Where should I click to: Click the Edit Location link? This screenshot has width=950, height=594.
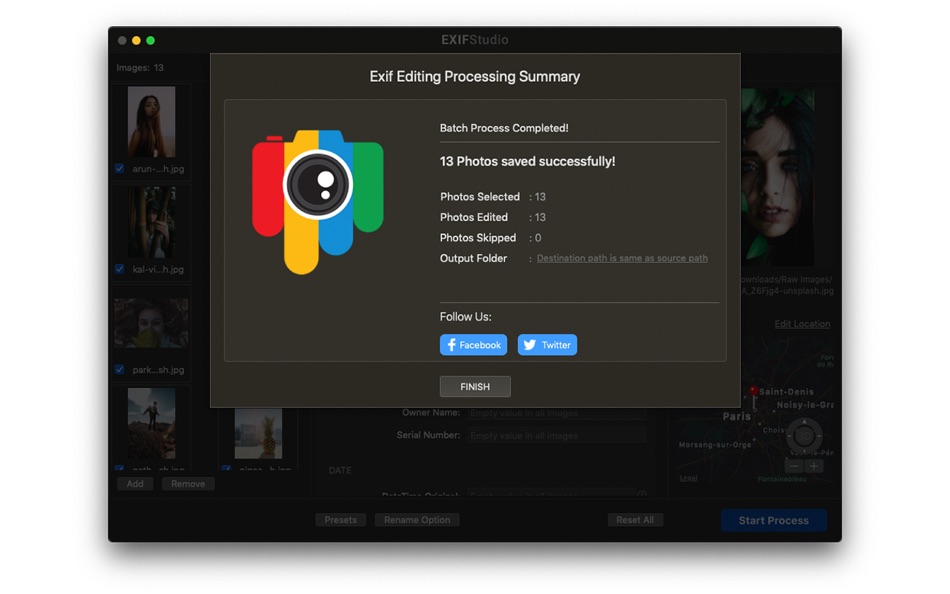(802, 324)
